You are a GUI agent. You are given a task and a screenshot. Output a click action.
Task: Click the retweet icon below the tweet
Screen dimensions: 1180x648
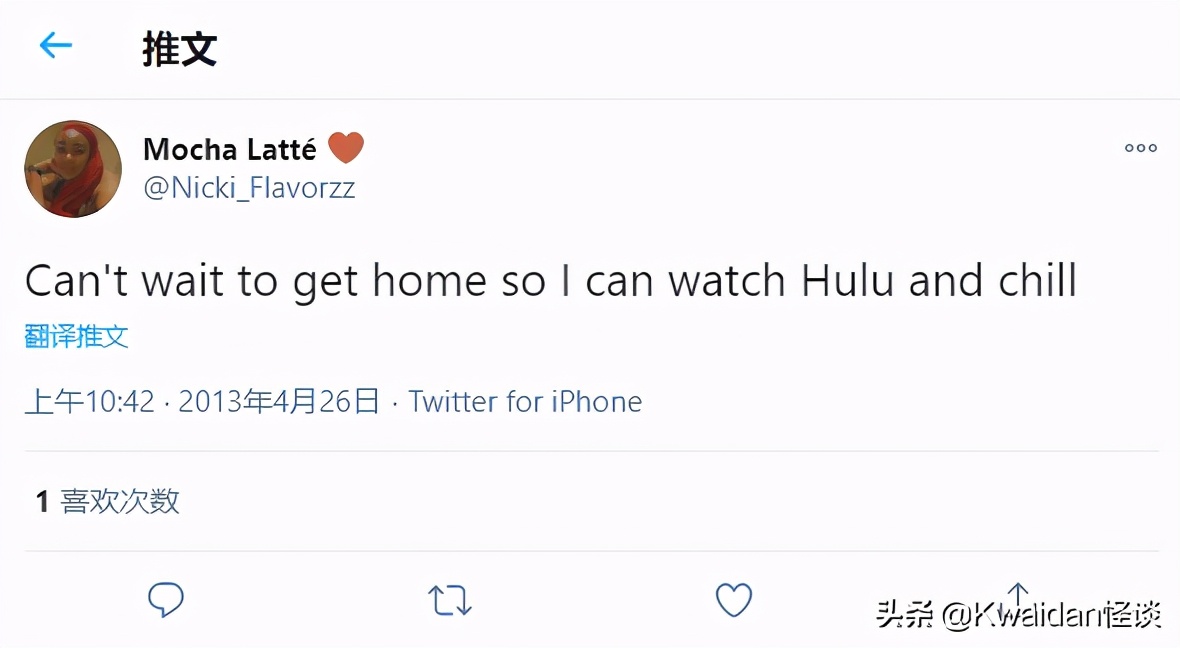point(450,599)
